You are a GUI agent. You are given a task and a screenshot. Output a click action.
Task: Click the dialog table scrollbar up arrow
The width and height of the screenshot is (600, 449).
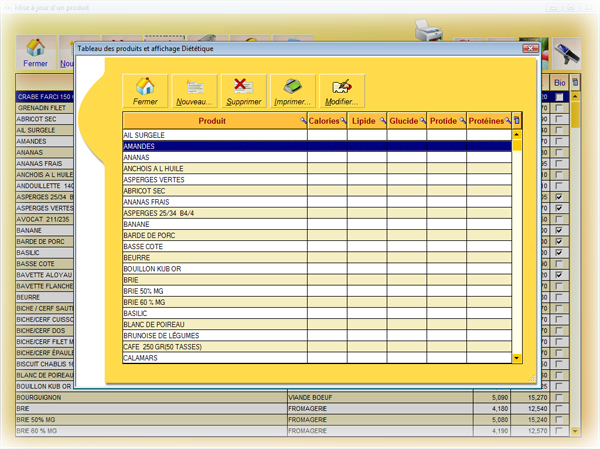(517, 134)
